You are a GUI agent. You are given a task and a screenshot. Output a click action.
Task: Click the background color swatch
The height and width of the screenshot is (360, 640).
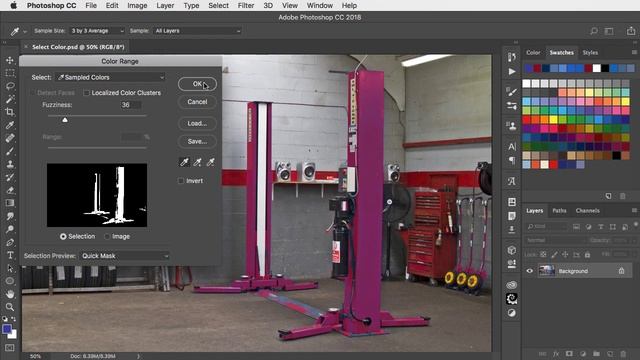pyautogui.click(x=13, y=335)
